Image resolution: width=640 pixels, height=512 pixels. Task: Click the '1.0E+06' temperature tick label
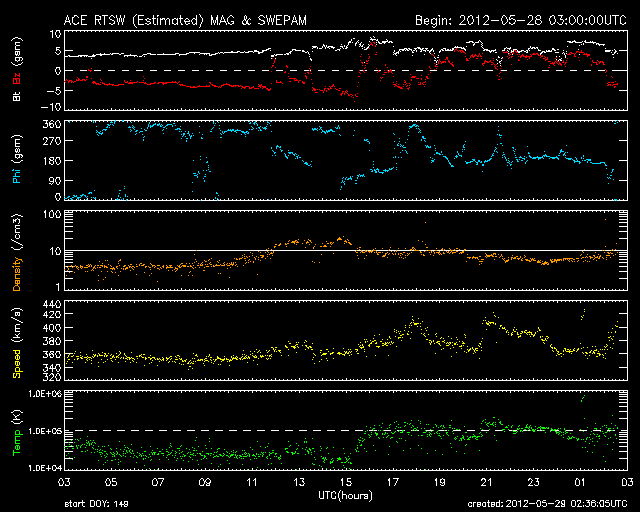[45, 394]
